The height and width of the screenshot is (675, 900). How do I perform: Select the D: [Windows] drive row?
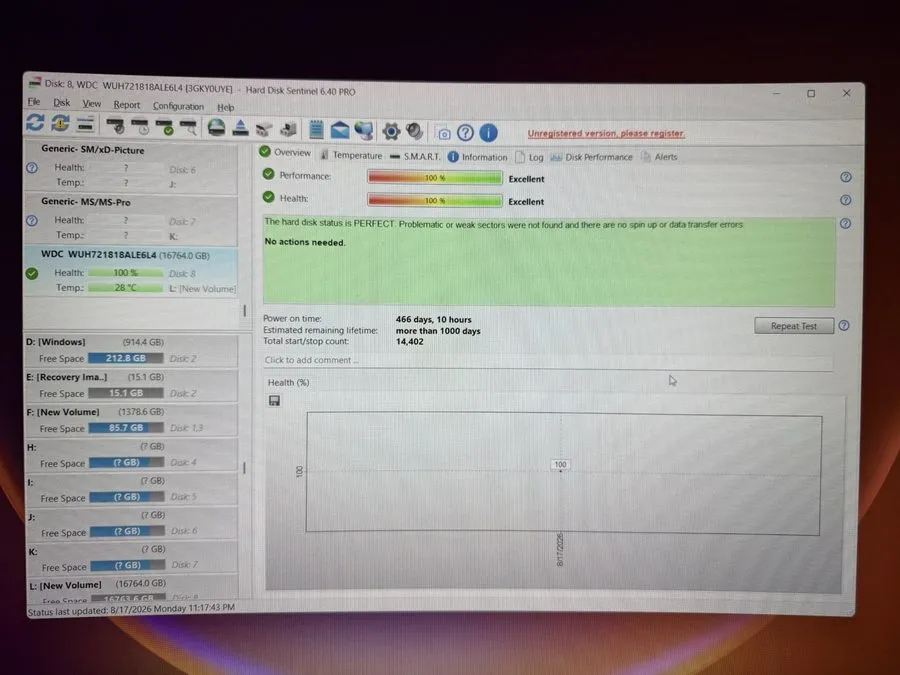click(131, 350)
